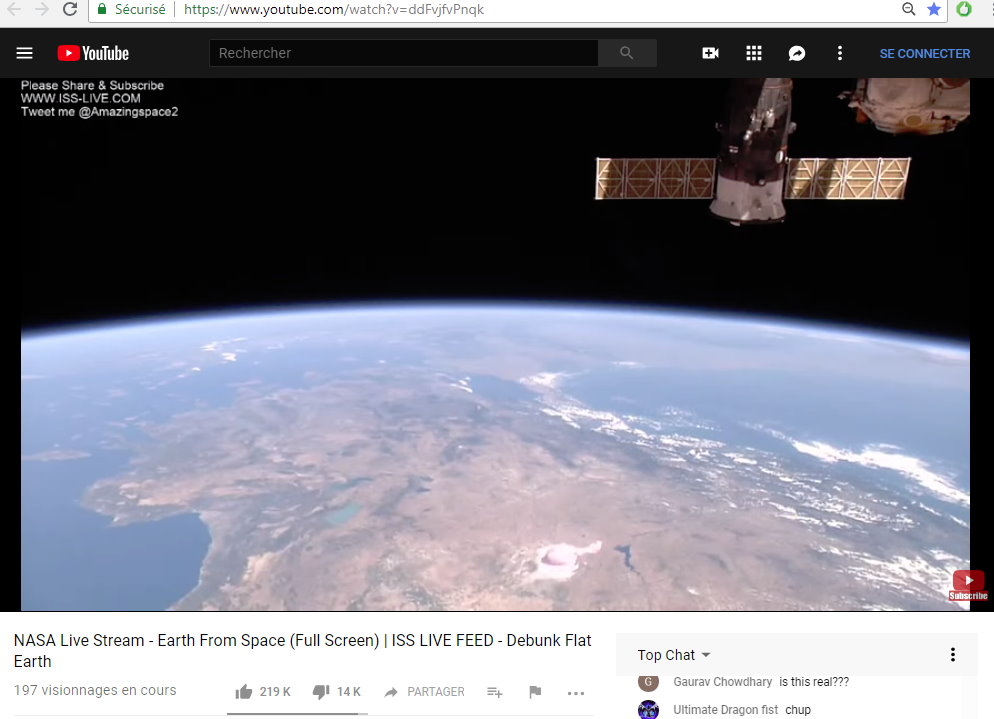
Task: Click the like/dislike ratio bar
Action: pyautogui.click(x=297, y=714)
